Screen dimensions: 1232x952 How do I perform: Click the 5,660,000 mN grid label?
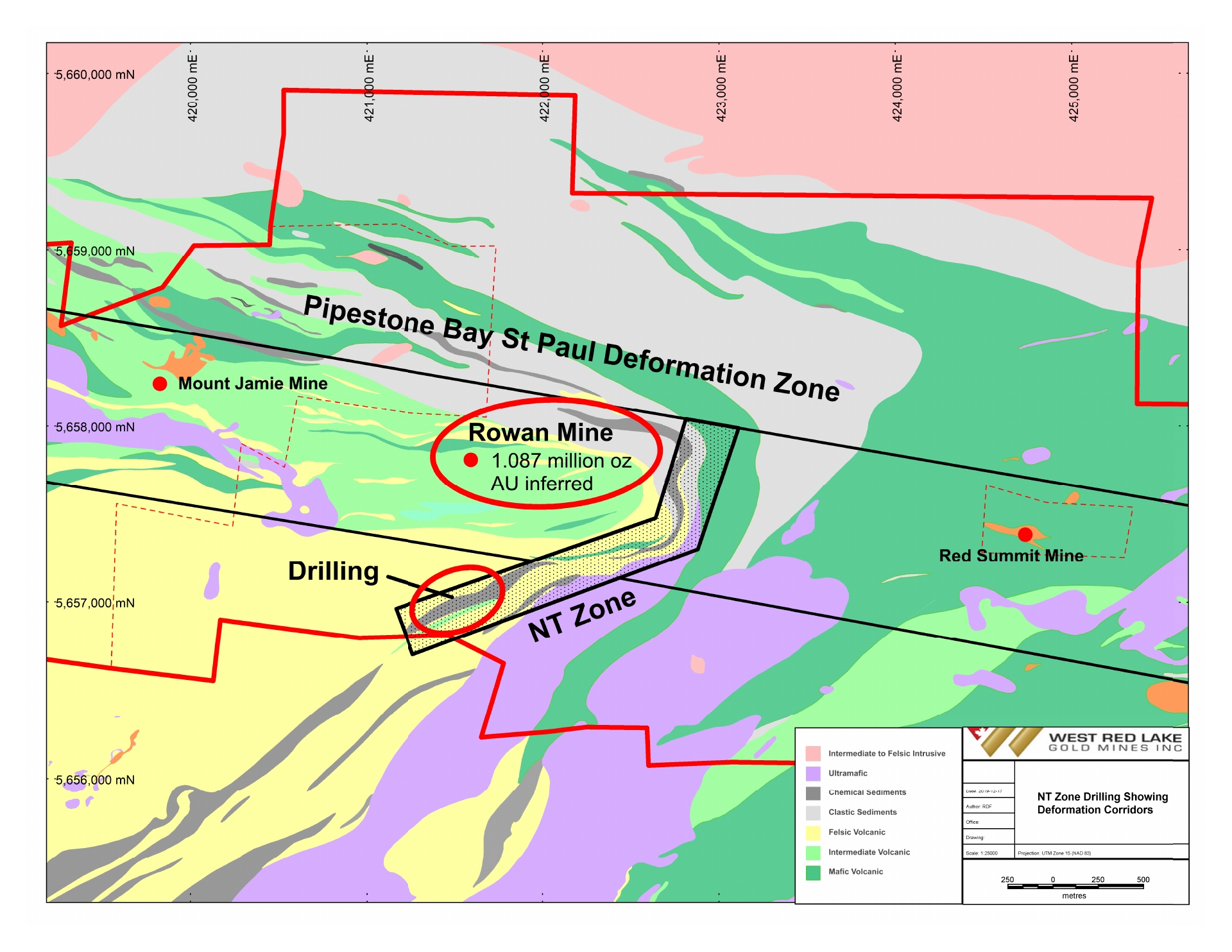(x=95, y=74)
